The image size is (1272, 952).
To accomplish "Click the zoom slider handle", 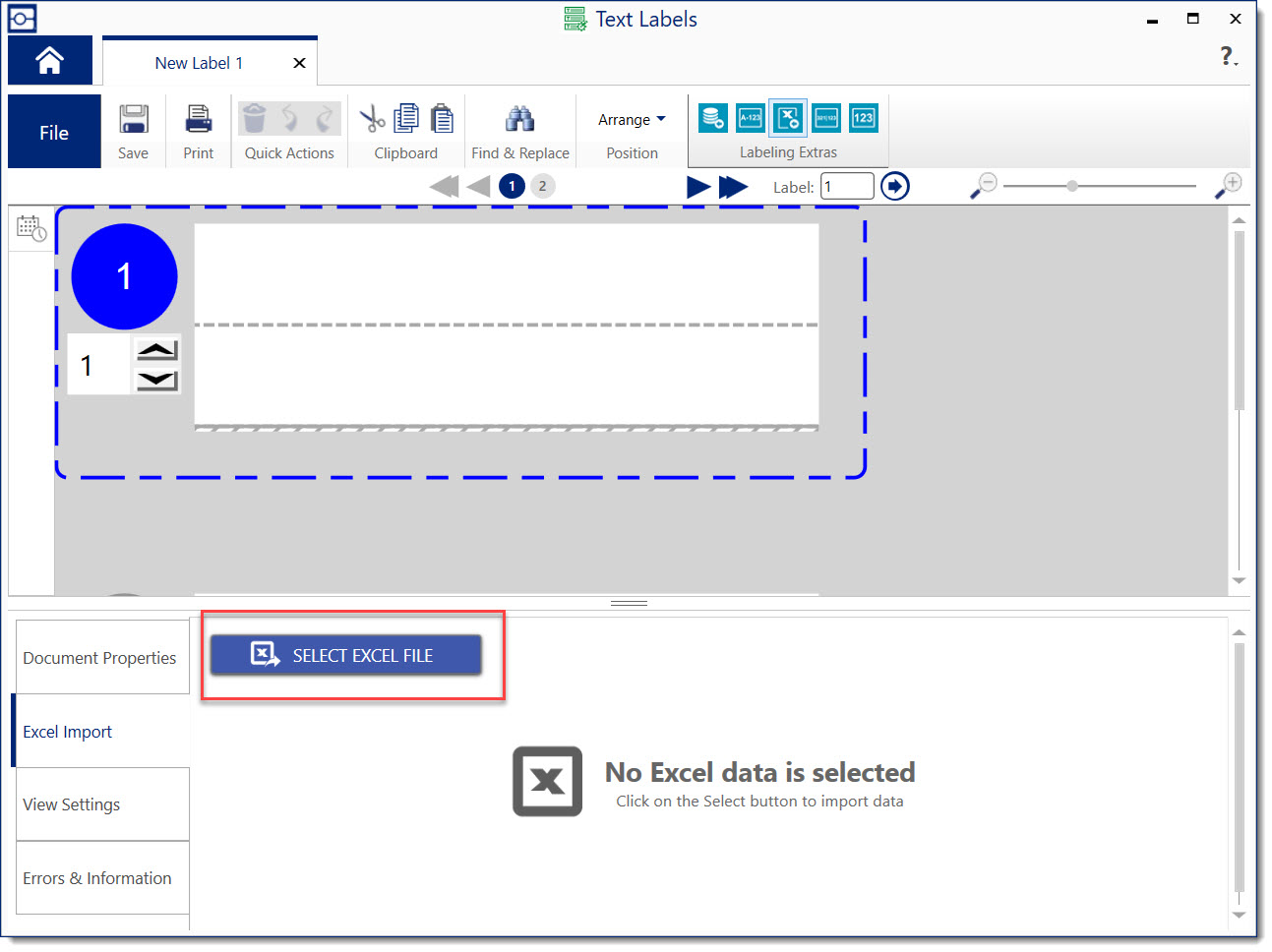I will click(x=1072, y=186).
